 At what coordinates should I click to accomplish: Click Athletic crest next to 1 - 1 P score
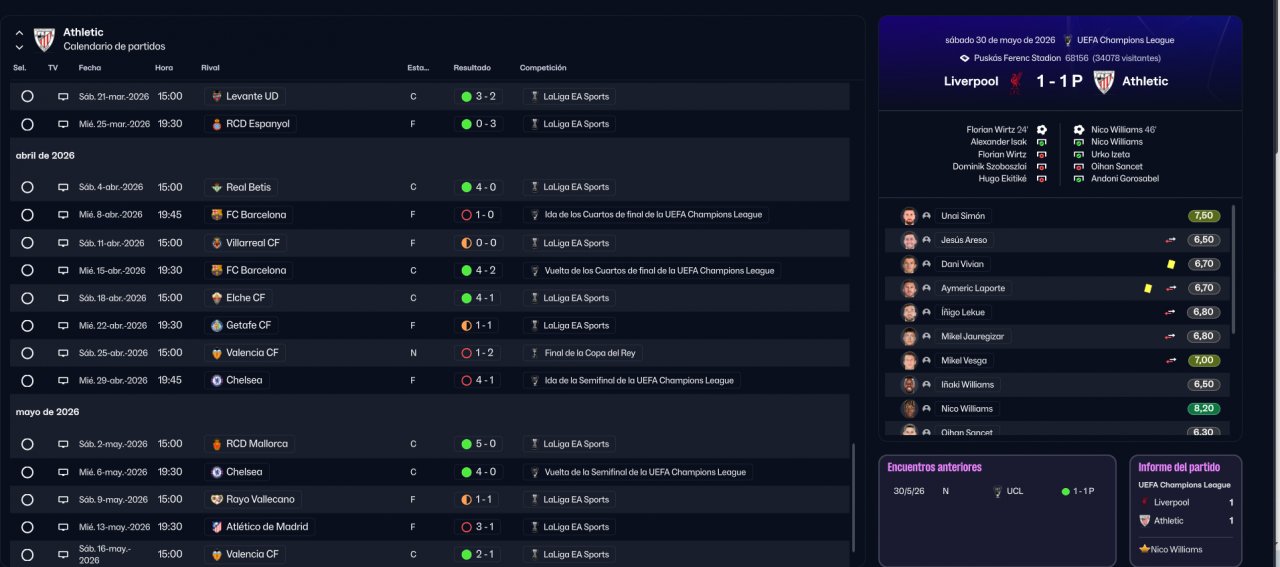pyautogui.click(x=1104, y=81)
